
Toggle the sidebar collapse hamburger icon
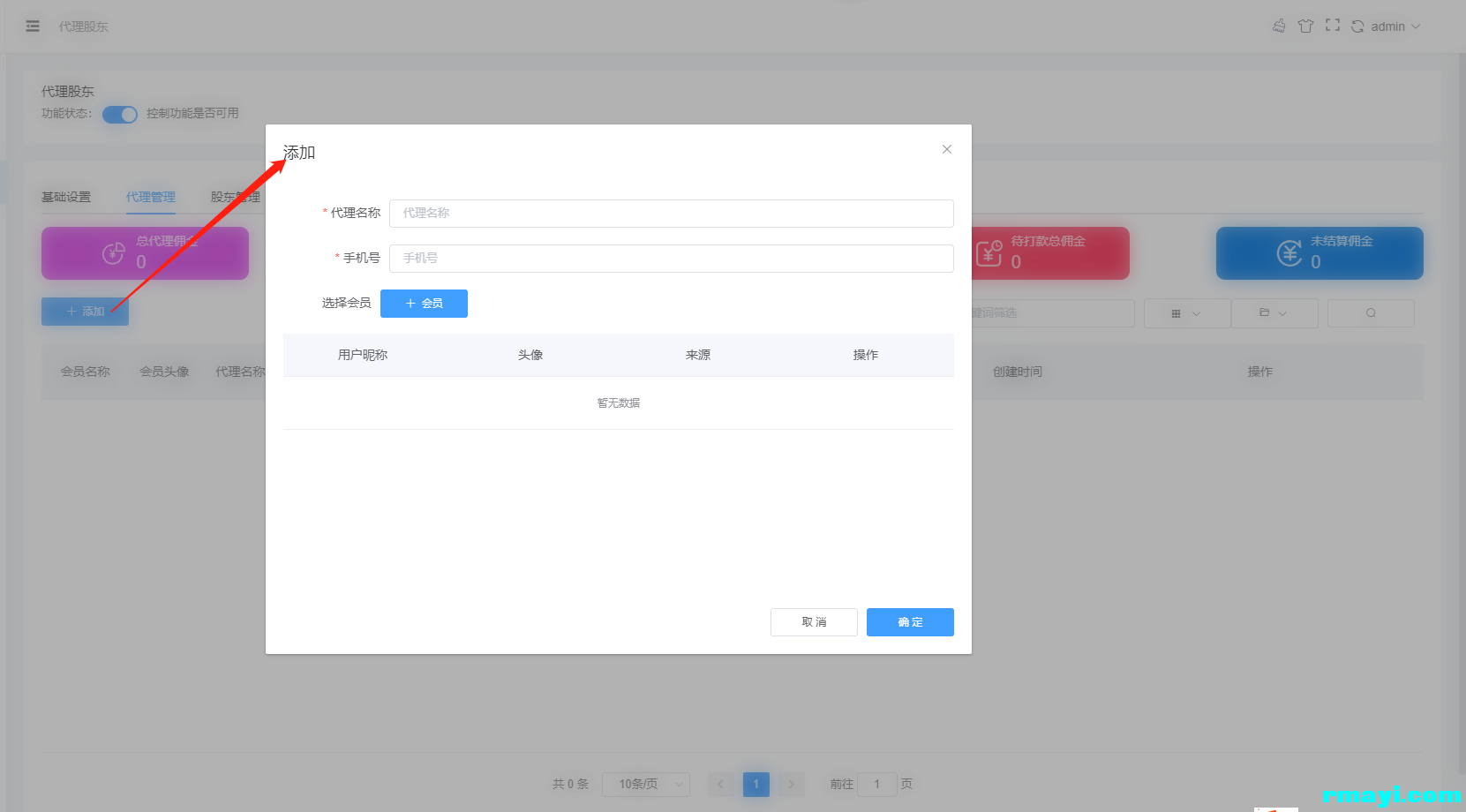coord(33,26)
